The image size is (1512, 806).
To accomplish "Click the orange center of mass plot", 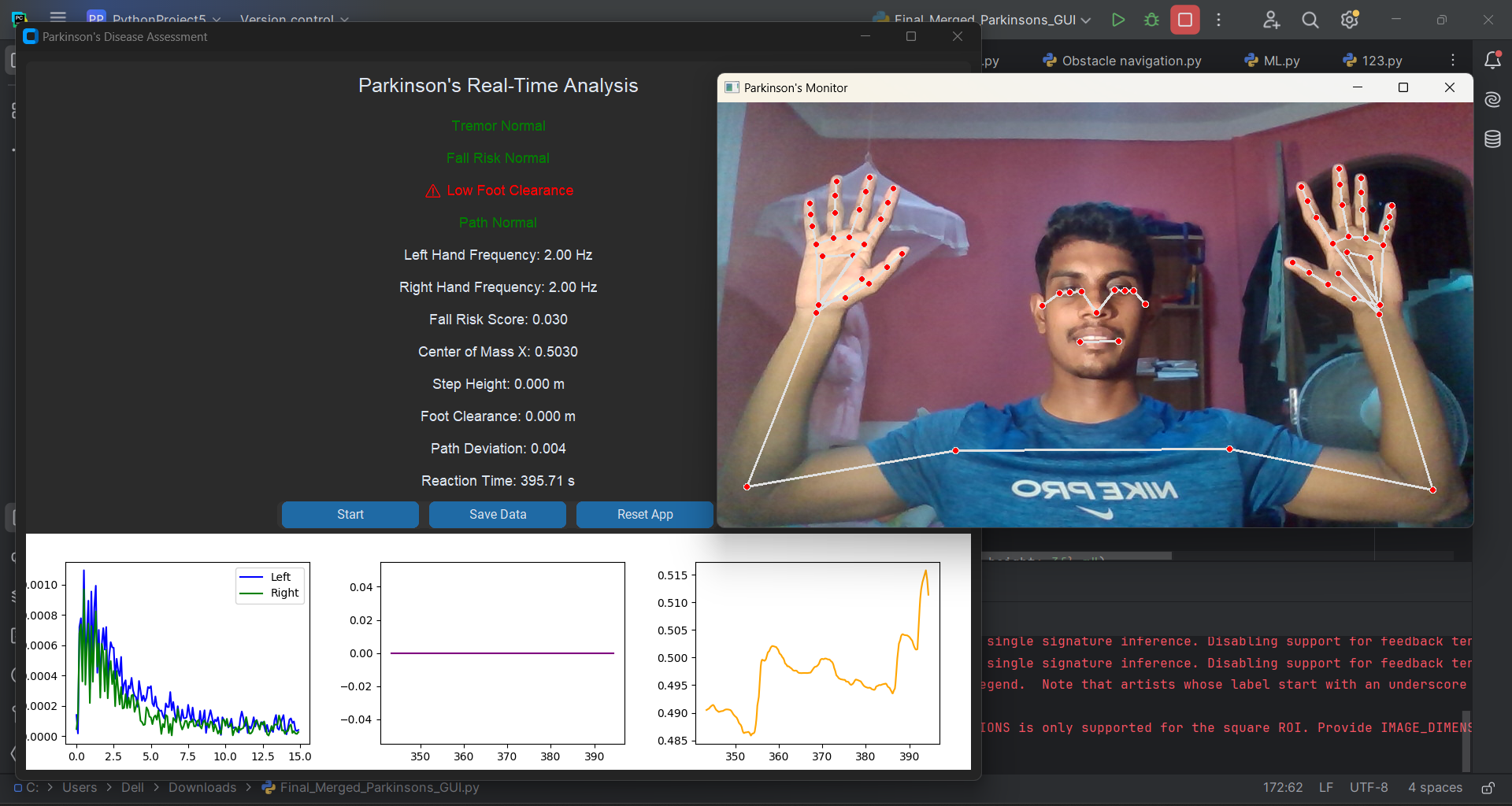I will pyautogui.click(x=817, y=653).
